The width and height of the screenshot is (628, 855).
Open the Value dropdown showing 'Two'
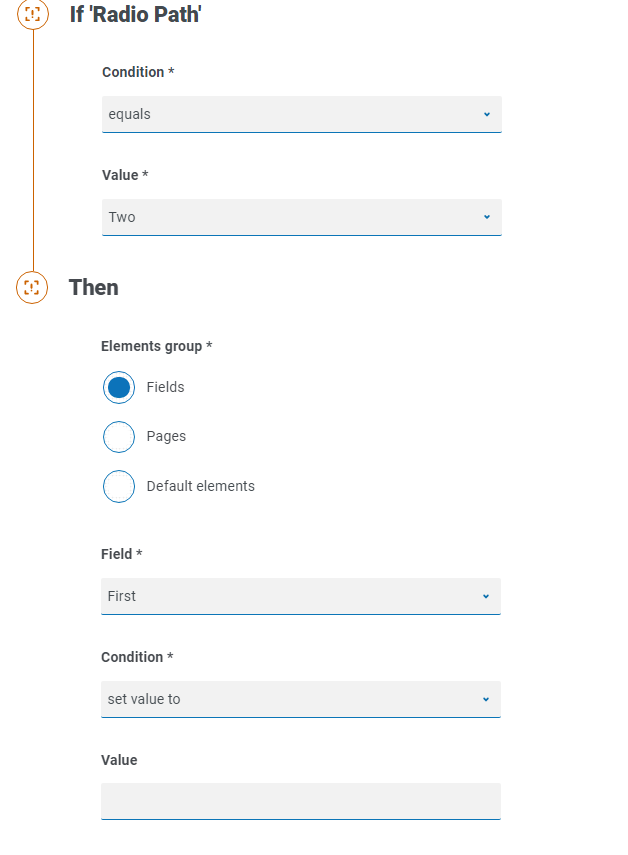coord(290,217)
